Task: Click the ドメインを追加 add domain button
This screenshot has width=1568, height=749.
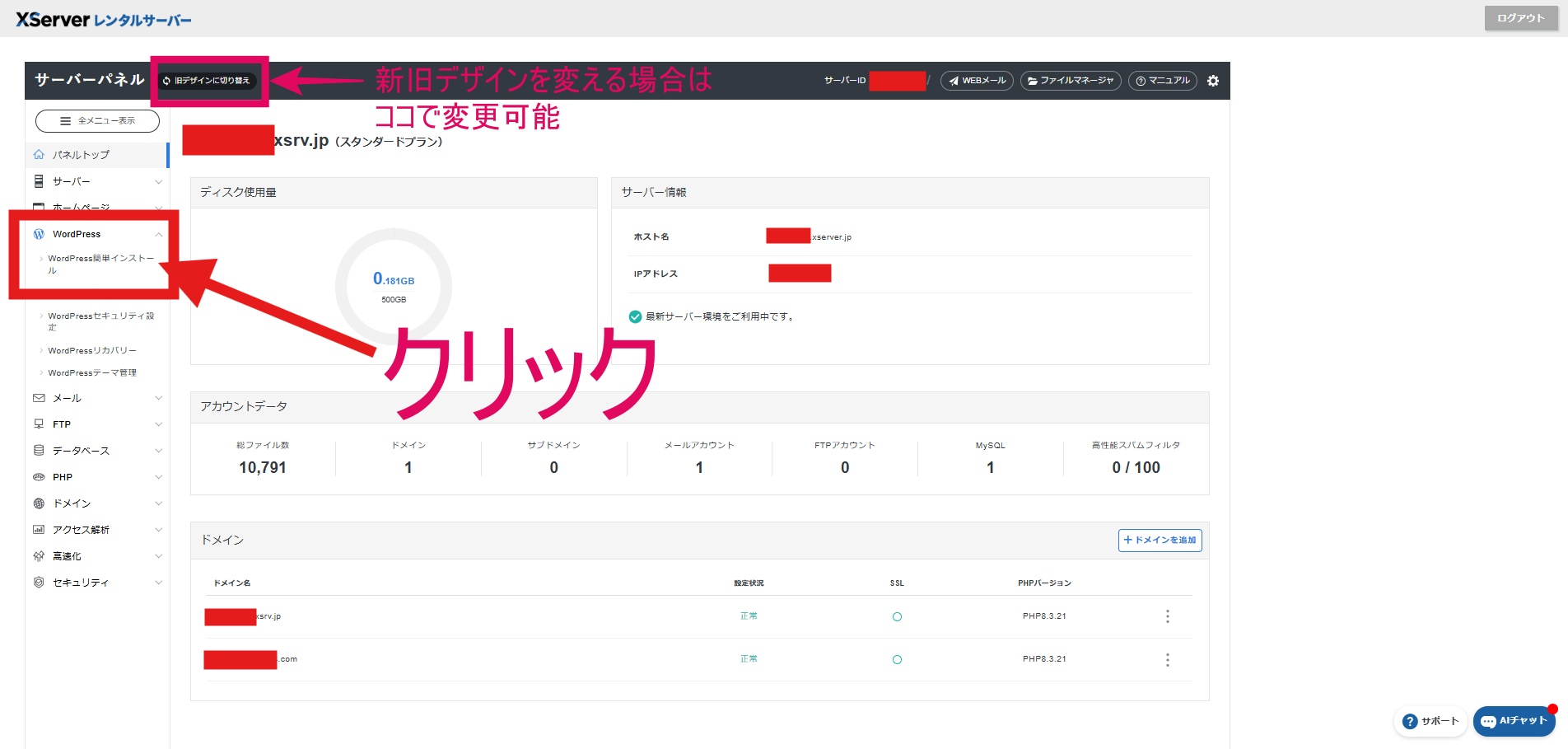Action: 1160,541
